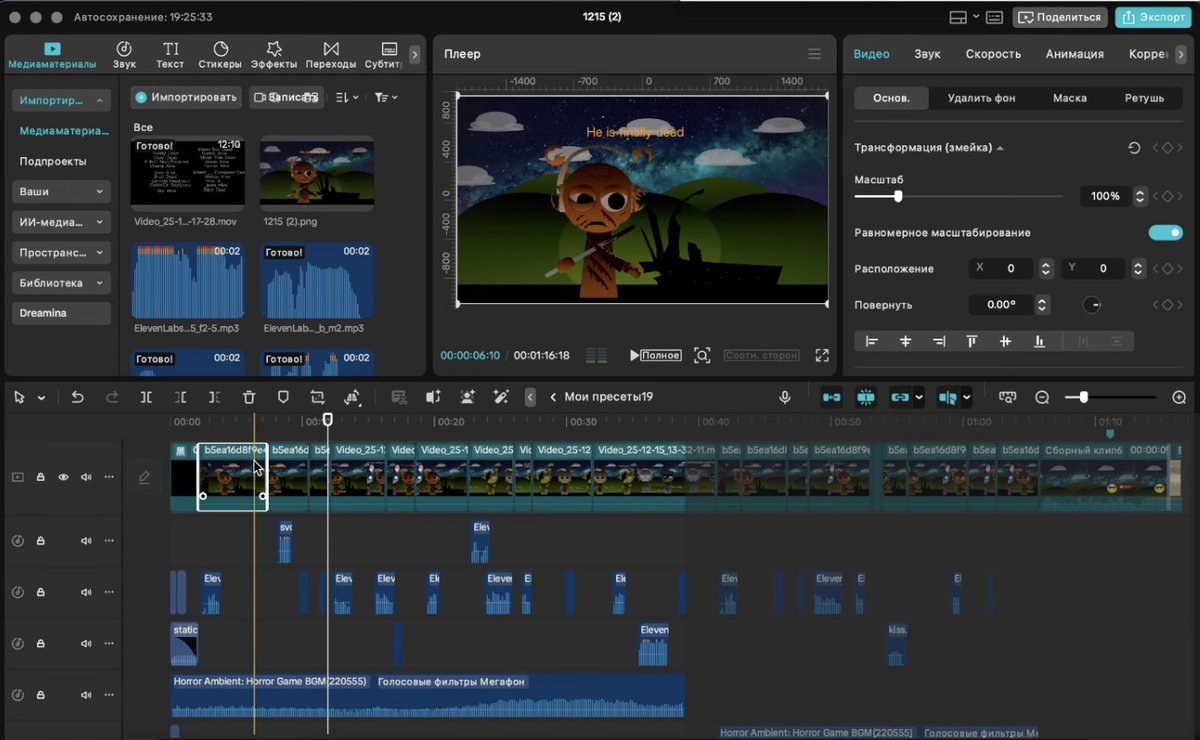Mute the first audio track below video
1200x740 pixels.
tap(86, 541)
